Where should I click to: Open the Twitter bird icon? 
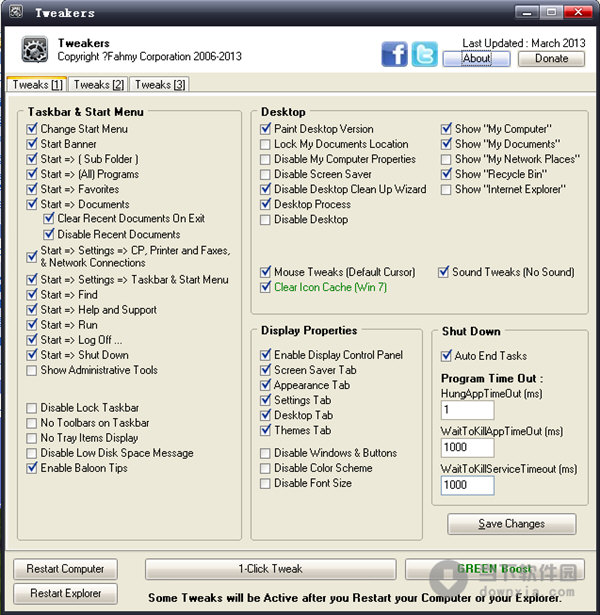click(424, 54)
